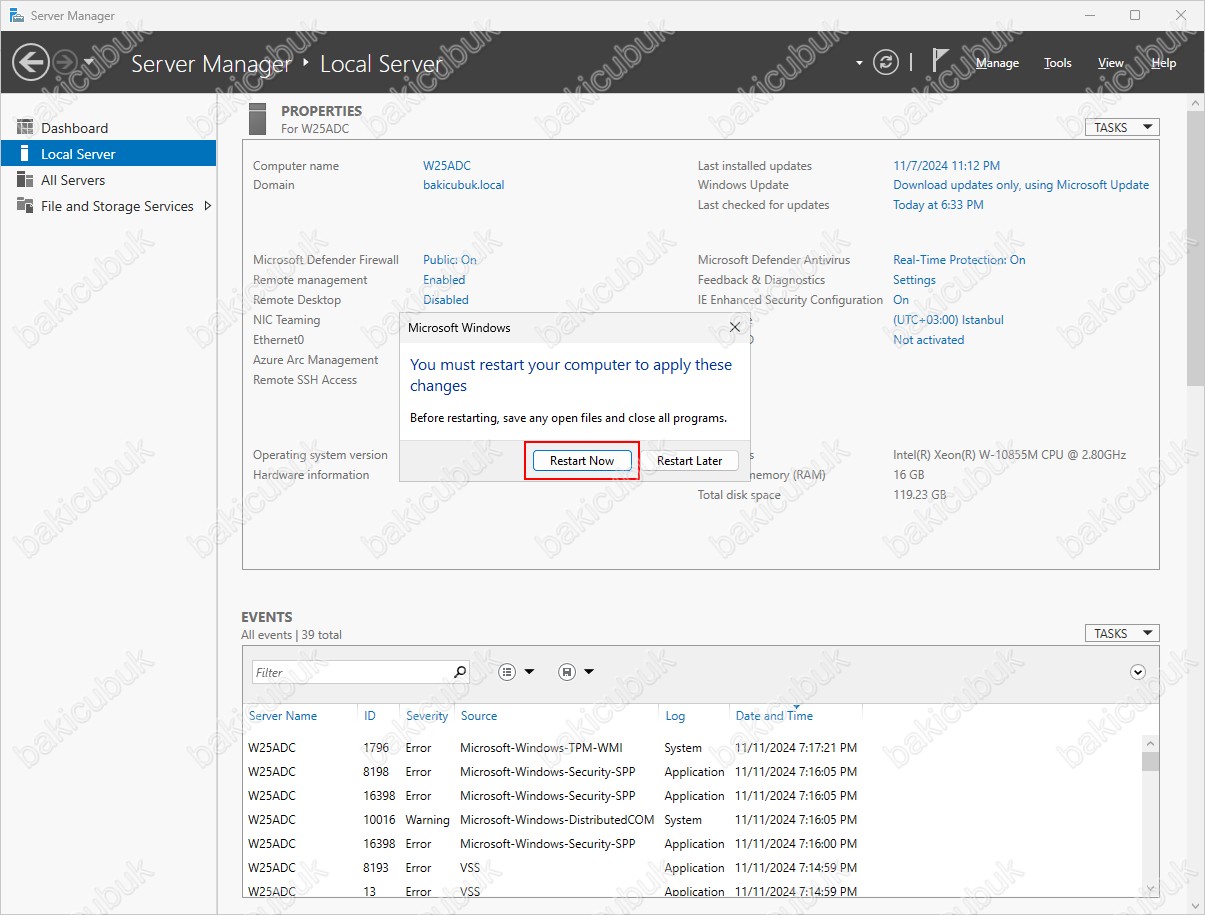This screenshot has height=915, width=1205.
Task: Click the Not activated link
Action: click(928, 340)
